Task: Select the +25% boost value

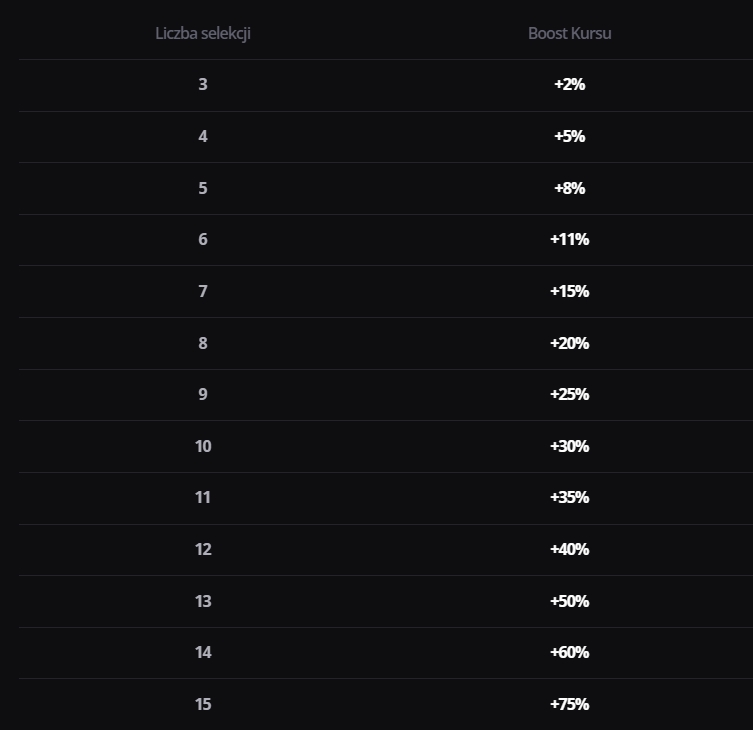Action: point(570,394)
